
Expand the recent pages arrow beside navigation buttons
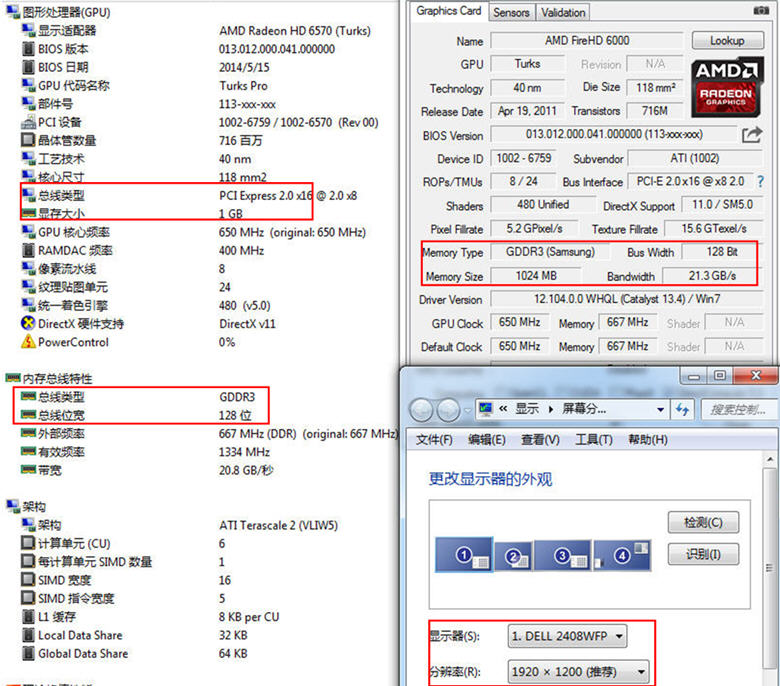tap(467, 410)
